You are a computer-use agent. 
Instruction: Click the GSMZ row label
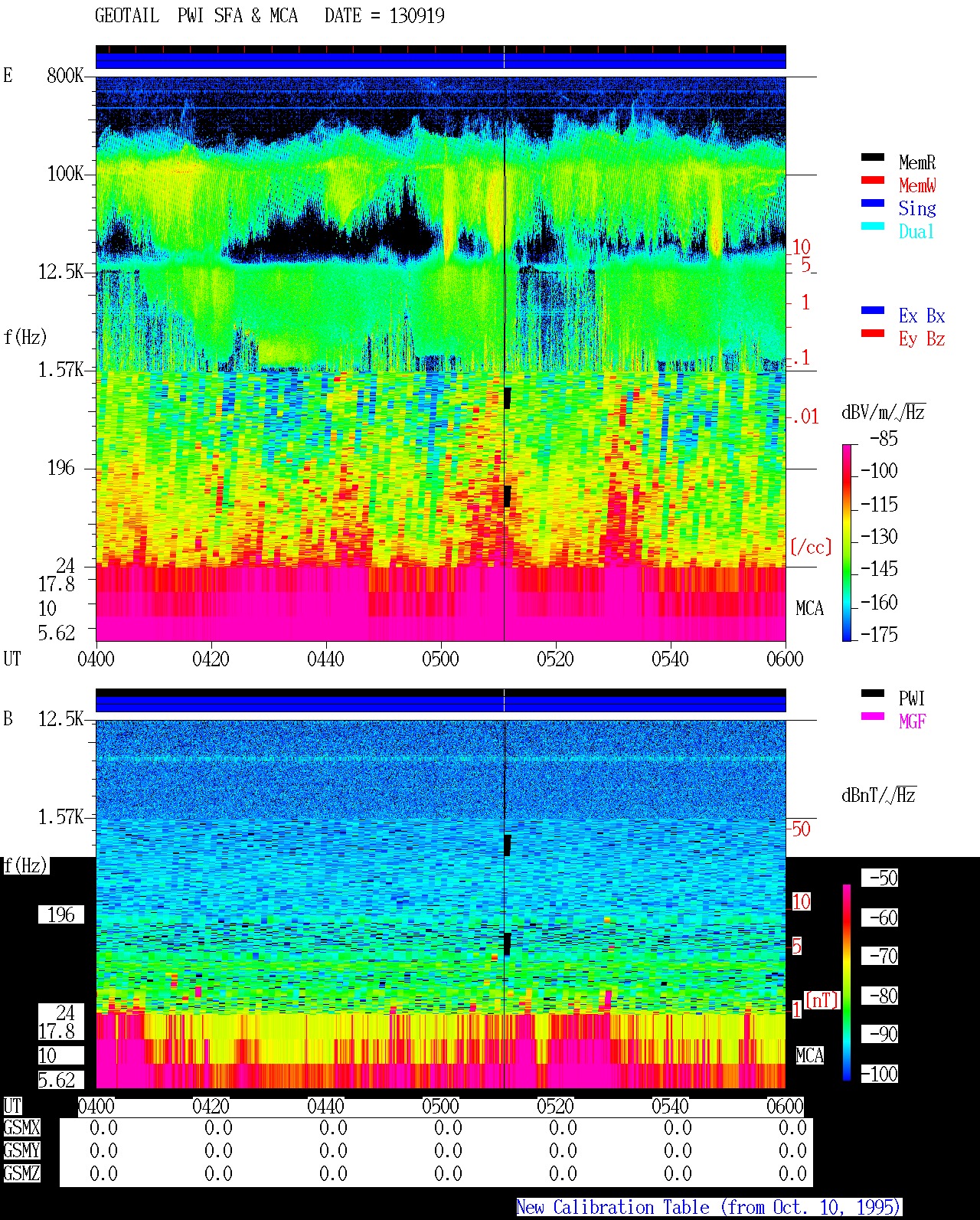[21, 1174]
